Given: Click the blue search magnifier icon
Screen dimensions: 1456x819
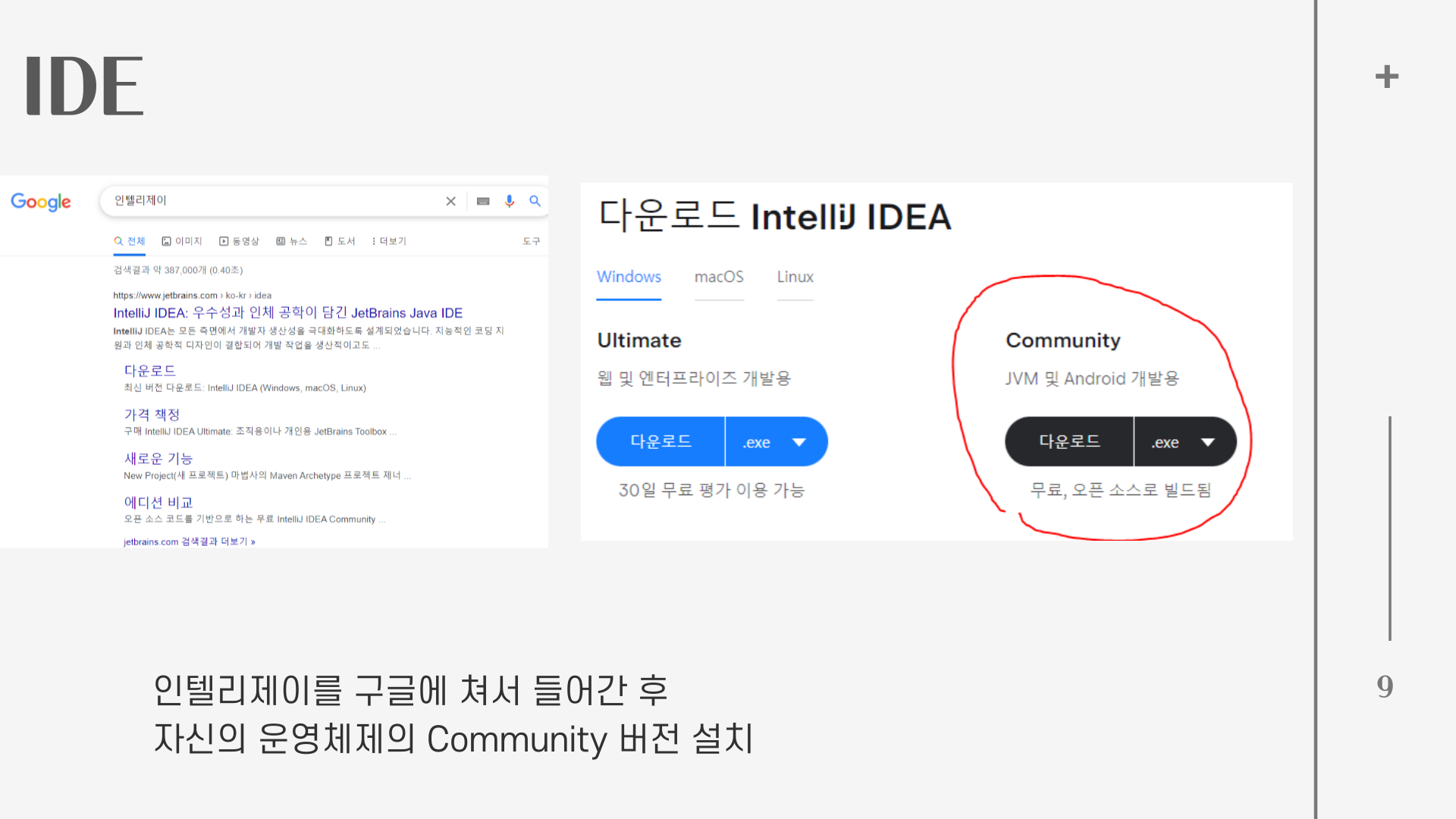Looking at the screenshot, I should click(x=535, y=201).
